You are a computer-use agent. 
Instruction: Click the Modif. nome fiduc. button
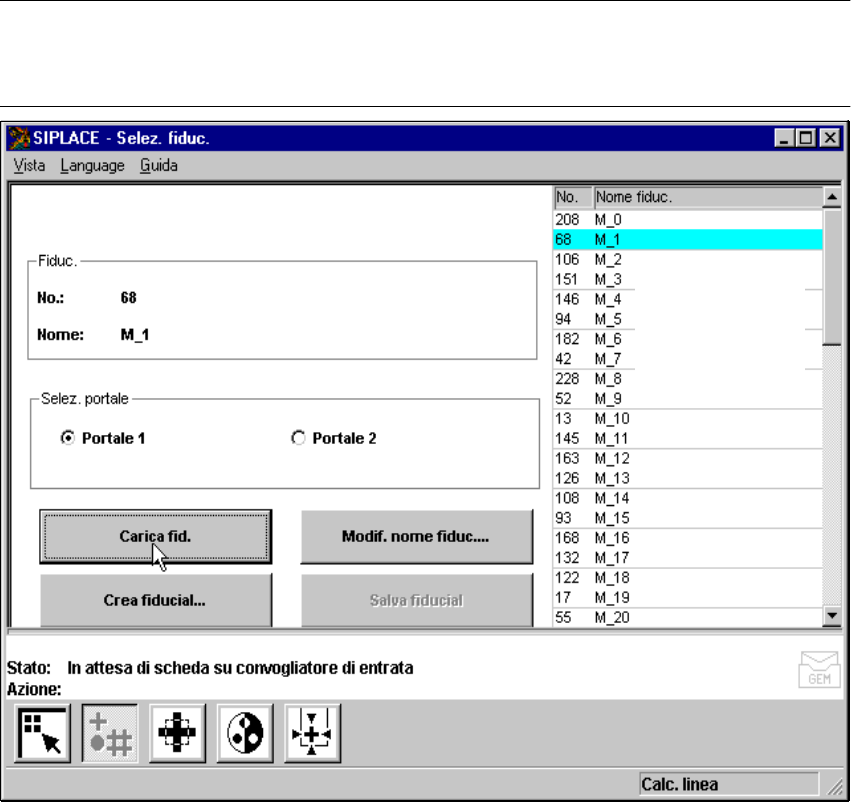click(416, 537)
